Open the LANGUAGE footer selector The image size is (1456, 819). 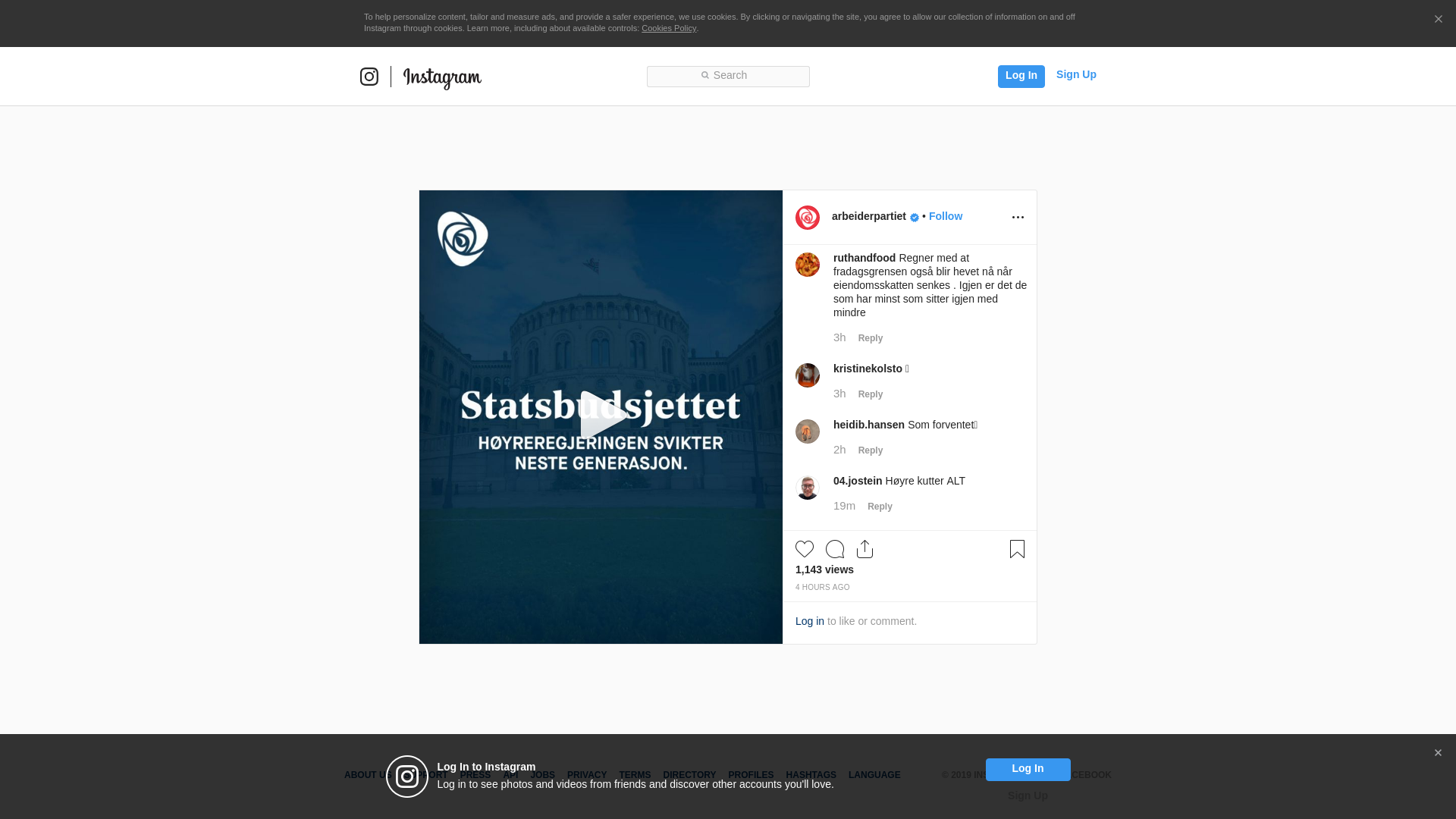(874, 775)
